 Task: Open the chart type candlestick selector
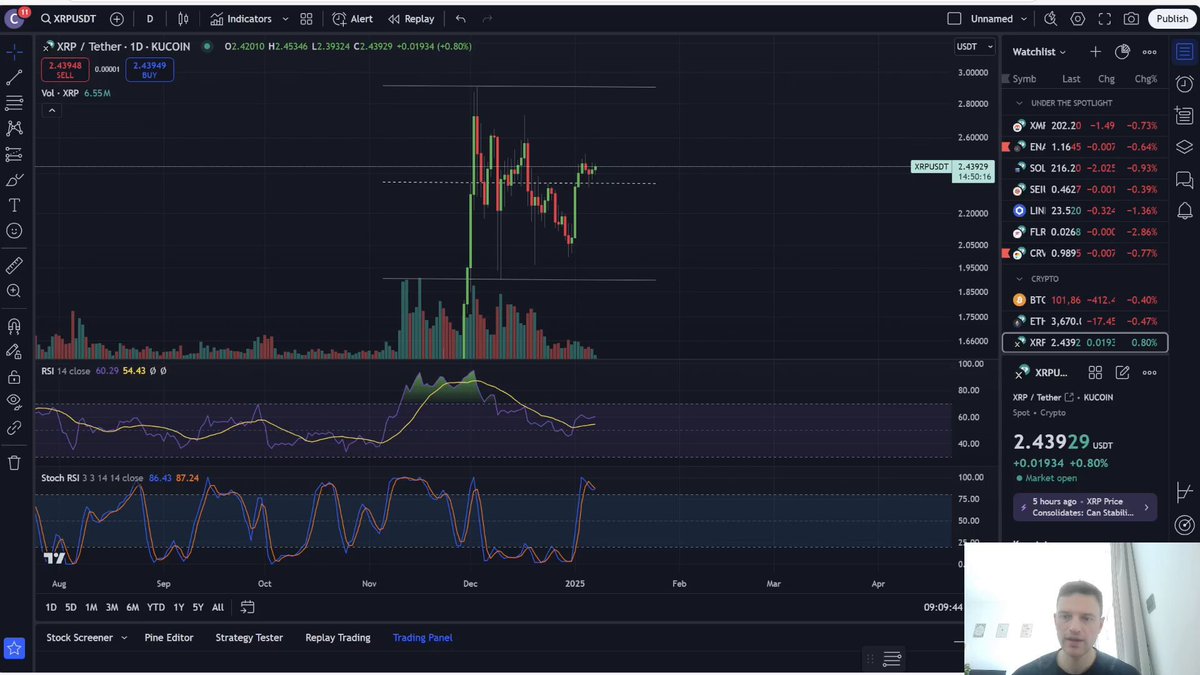pos(183,19)
